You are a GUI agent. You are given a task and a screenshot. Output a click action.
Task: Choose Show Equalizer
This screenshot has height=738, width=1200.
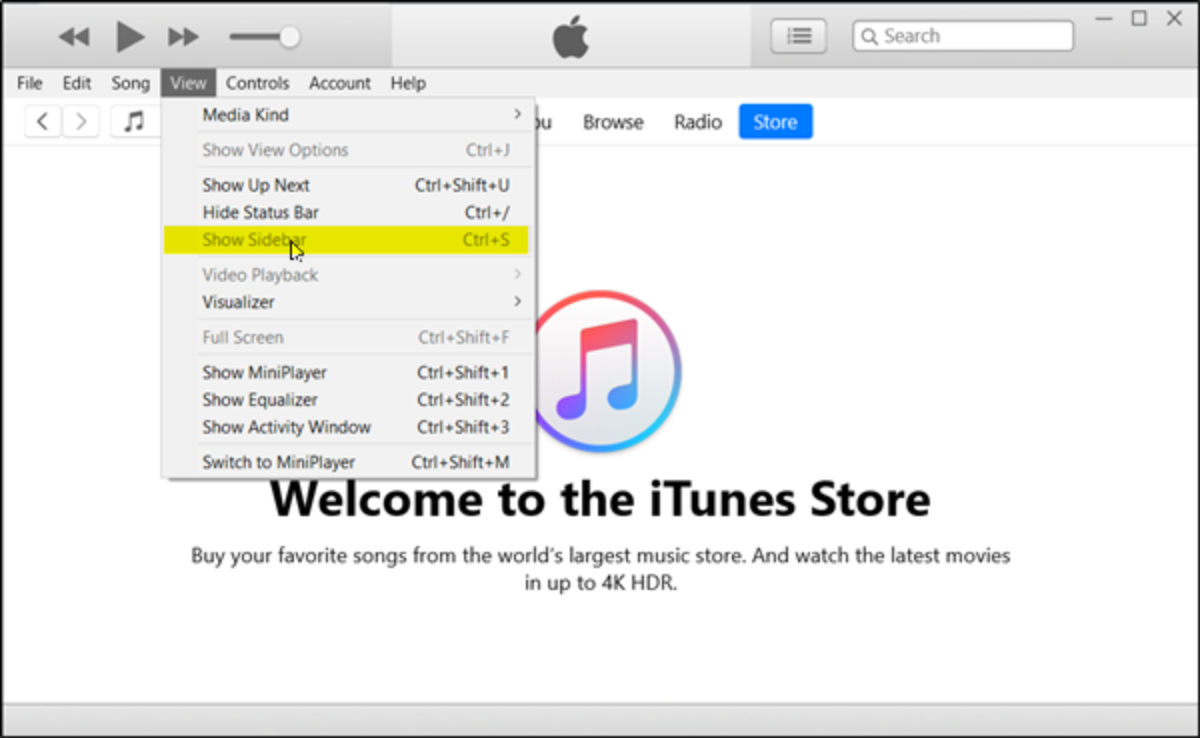(349, 399)
